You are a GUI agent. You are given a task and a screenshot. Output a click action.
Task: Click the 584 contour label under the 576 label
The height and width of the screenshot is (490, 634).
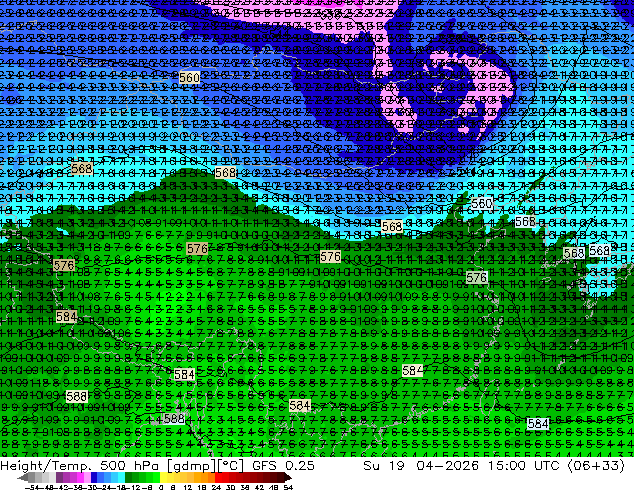click(66, 316)
